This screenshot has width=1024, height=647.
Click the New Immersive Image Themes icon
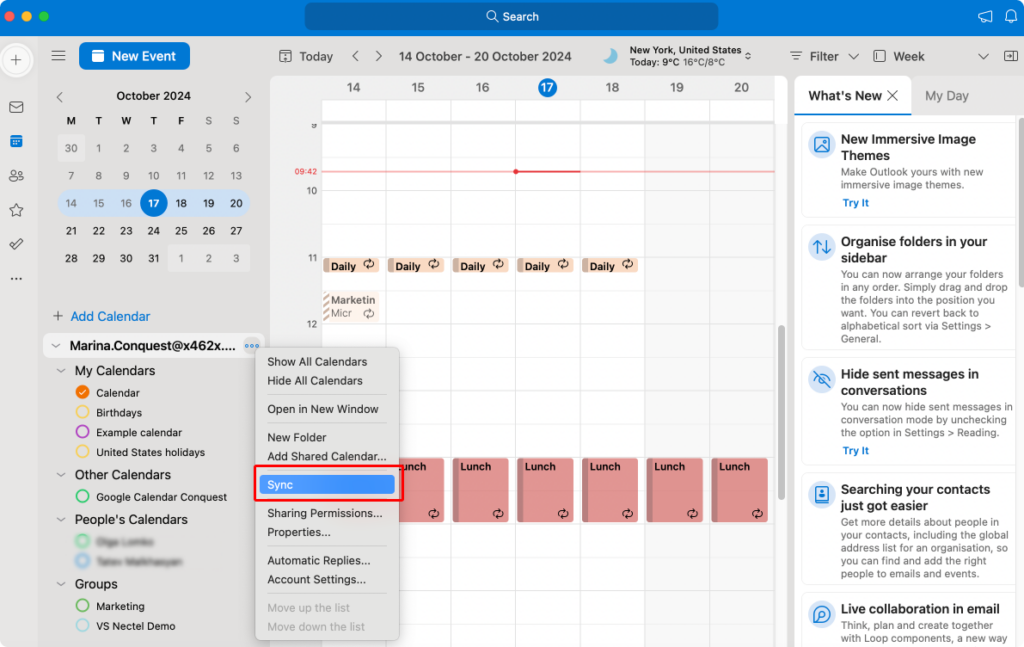coord(822,144)
